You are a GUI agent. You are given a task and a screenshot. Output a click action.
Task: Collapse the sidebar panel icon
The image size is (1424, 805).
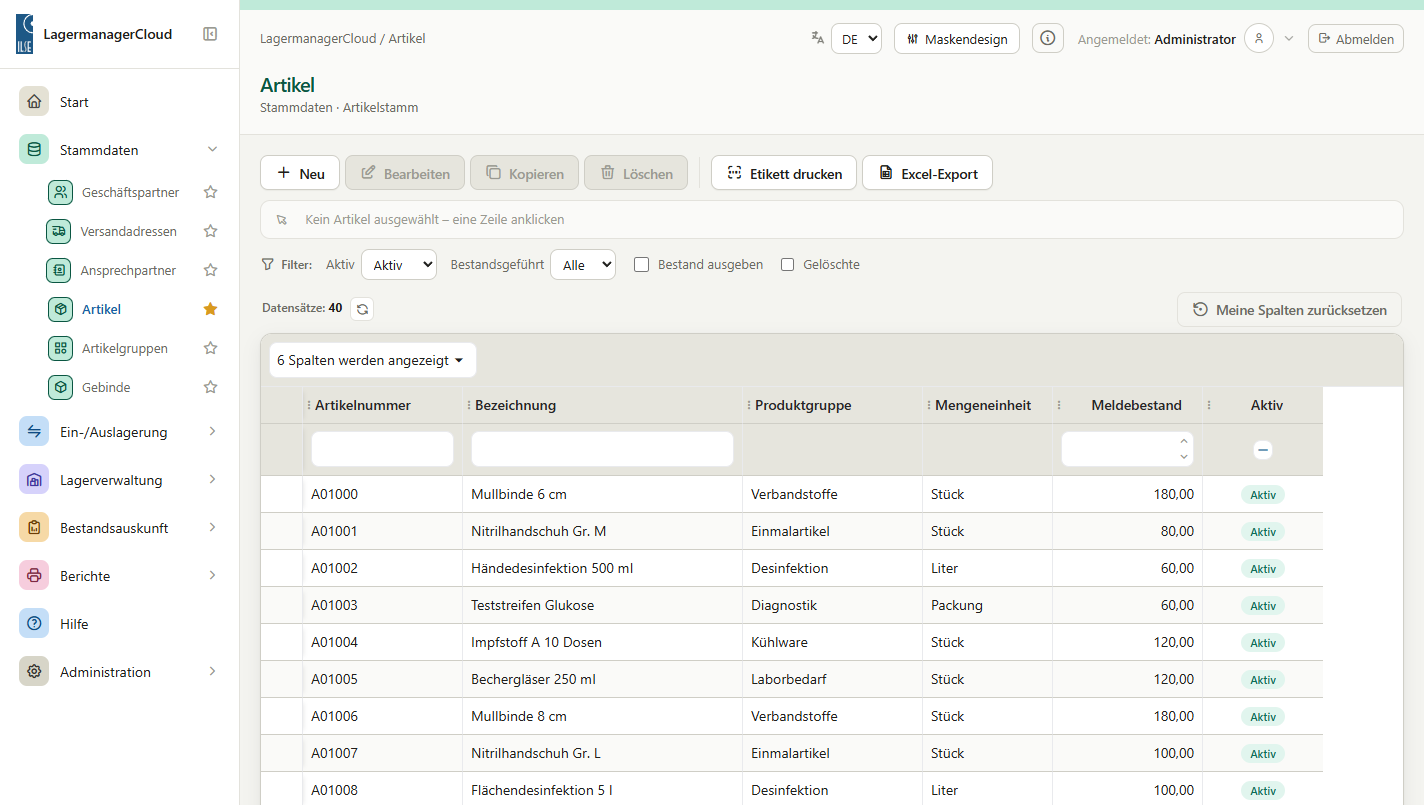[x=210, y=34]
